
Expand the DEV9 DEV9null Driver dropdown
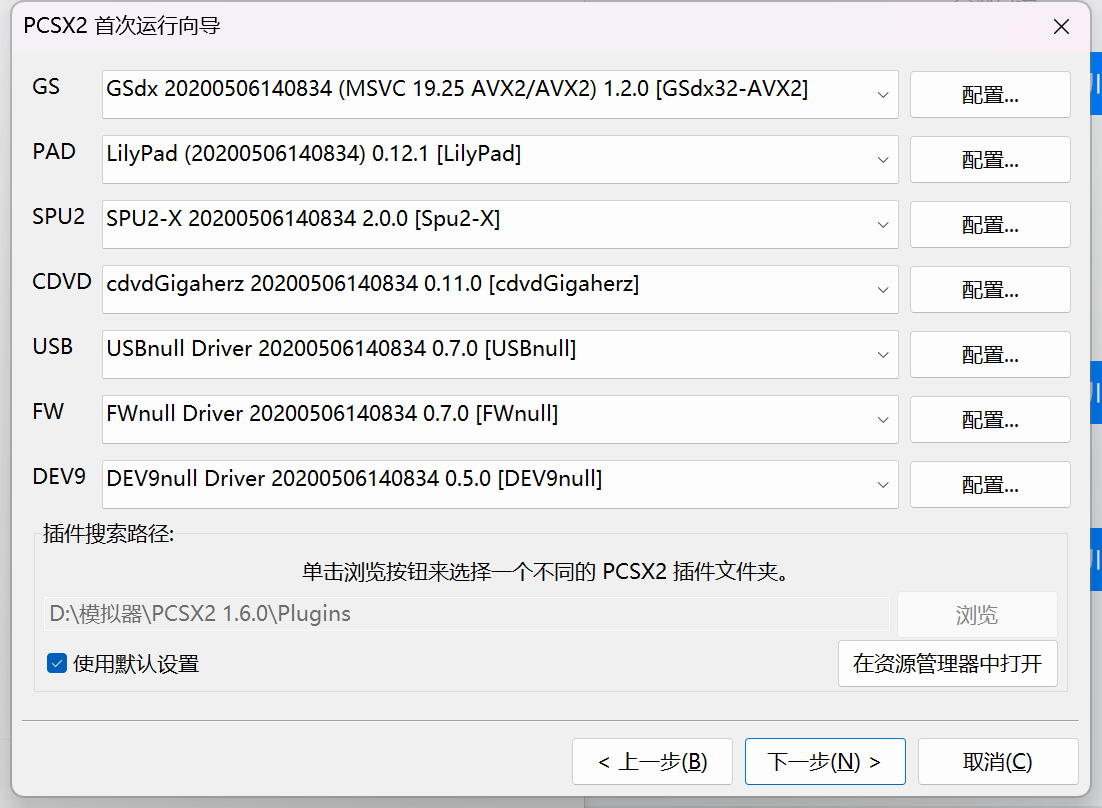coord(500,484)
